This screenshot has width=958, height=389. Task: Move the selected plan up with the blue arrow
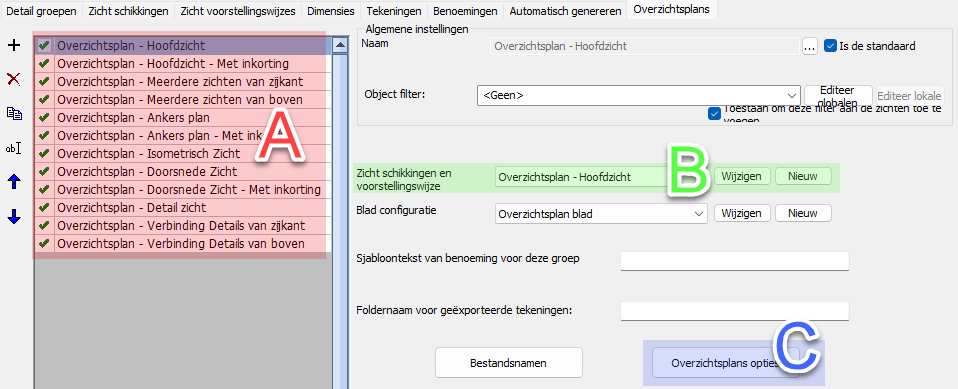coord(13,181)
